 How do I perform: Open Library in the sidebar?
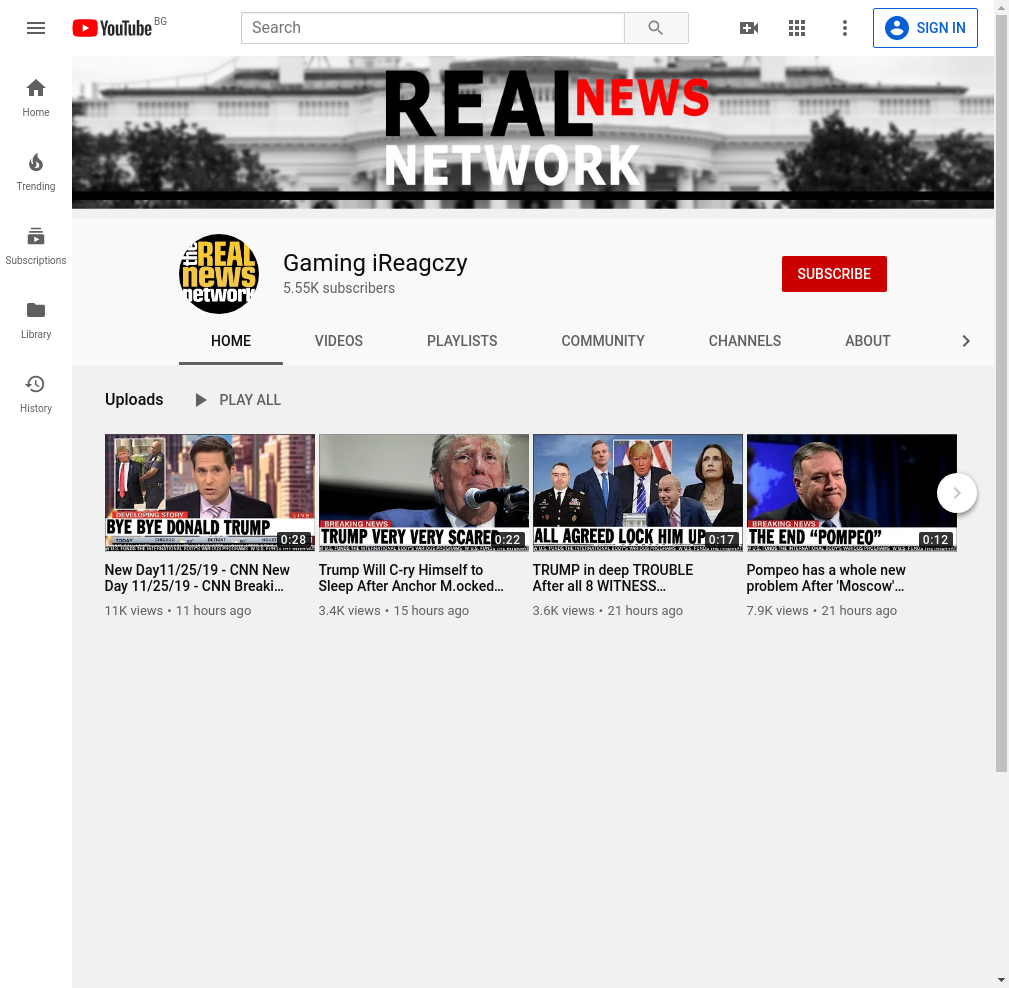point(36,320)
